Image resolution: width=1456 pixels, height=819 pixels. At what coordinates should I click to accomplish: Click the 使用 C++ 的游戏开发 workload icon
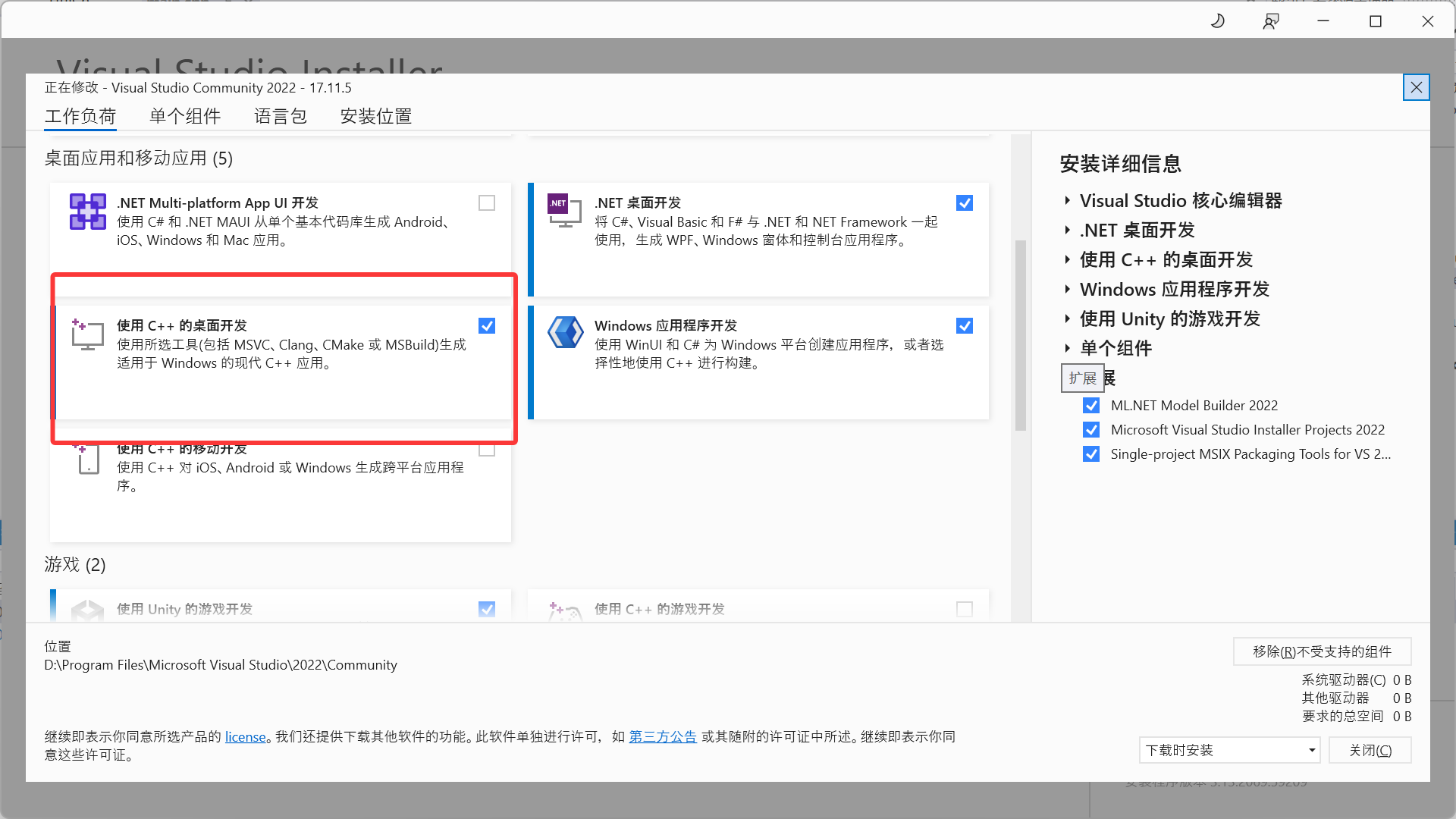[565, 610]
